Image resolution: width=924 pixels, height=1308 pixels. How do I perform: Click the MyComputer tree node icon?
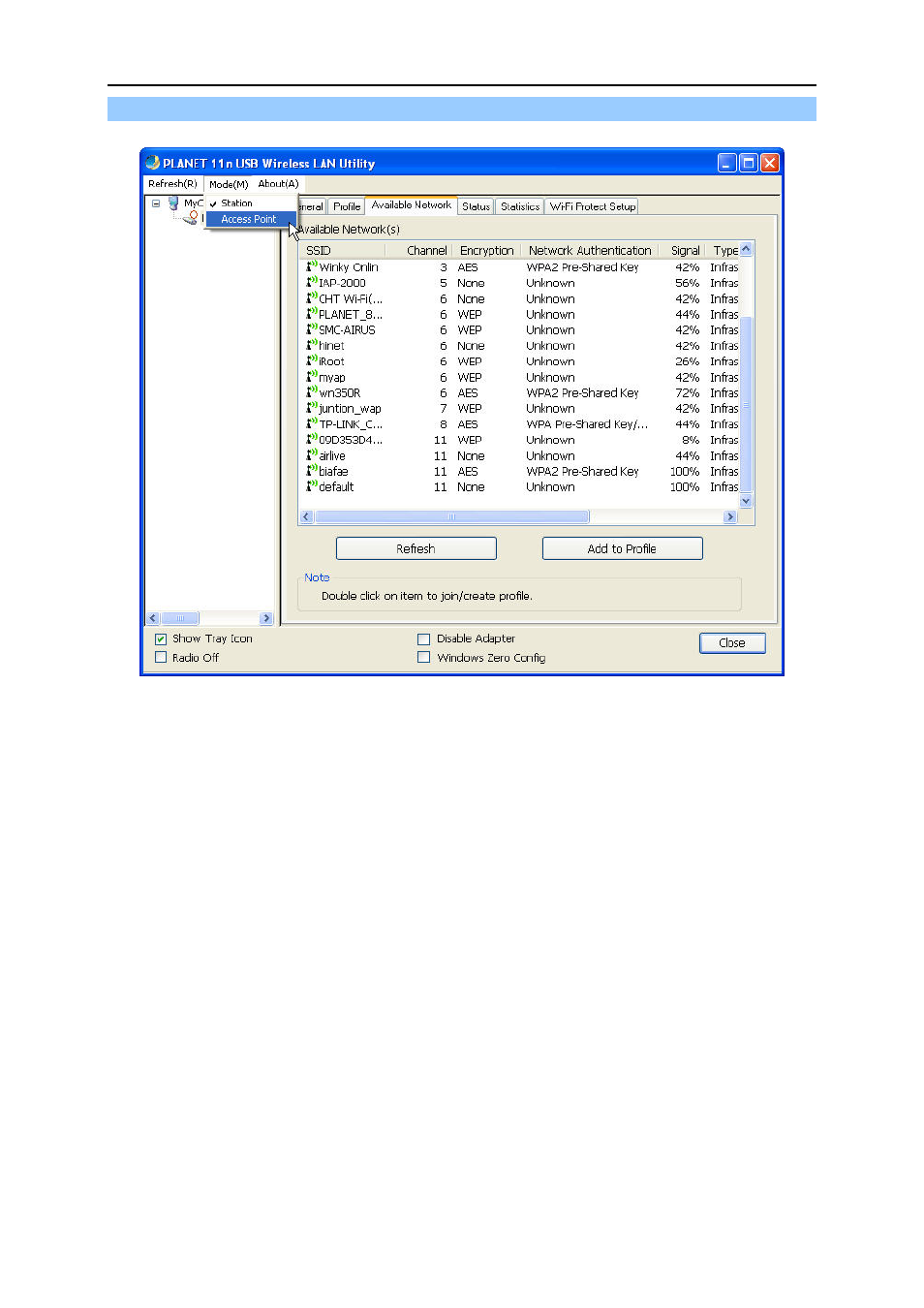pyautogui.click(x=173, y=202)
